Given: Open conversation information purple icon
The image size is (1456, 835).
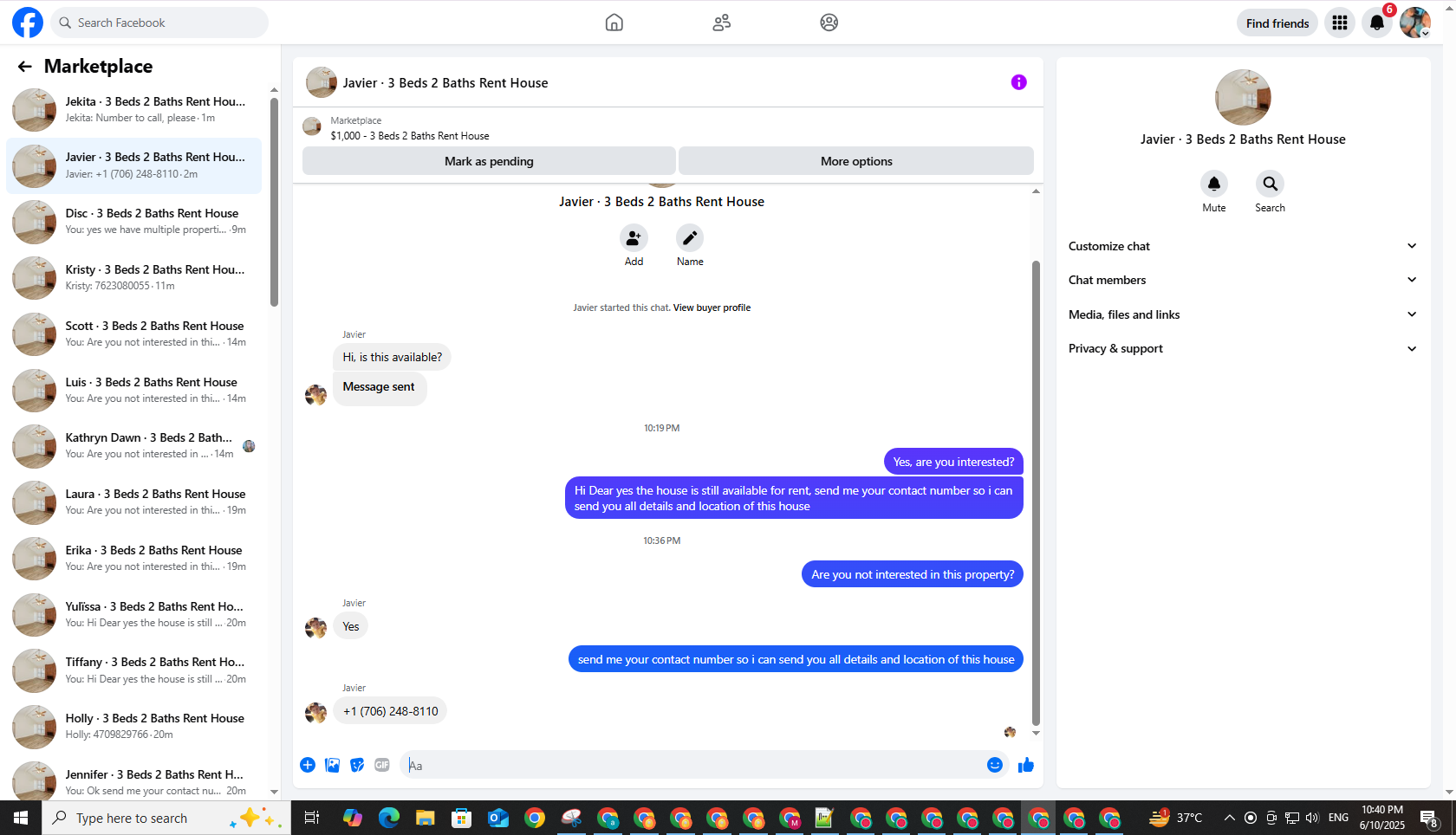Looking at the screenshot, I should (1019, 82).
